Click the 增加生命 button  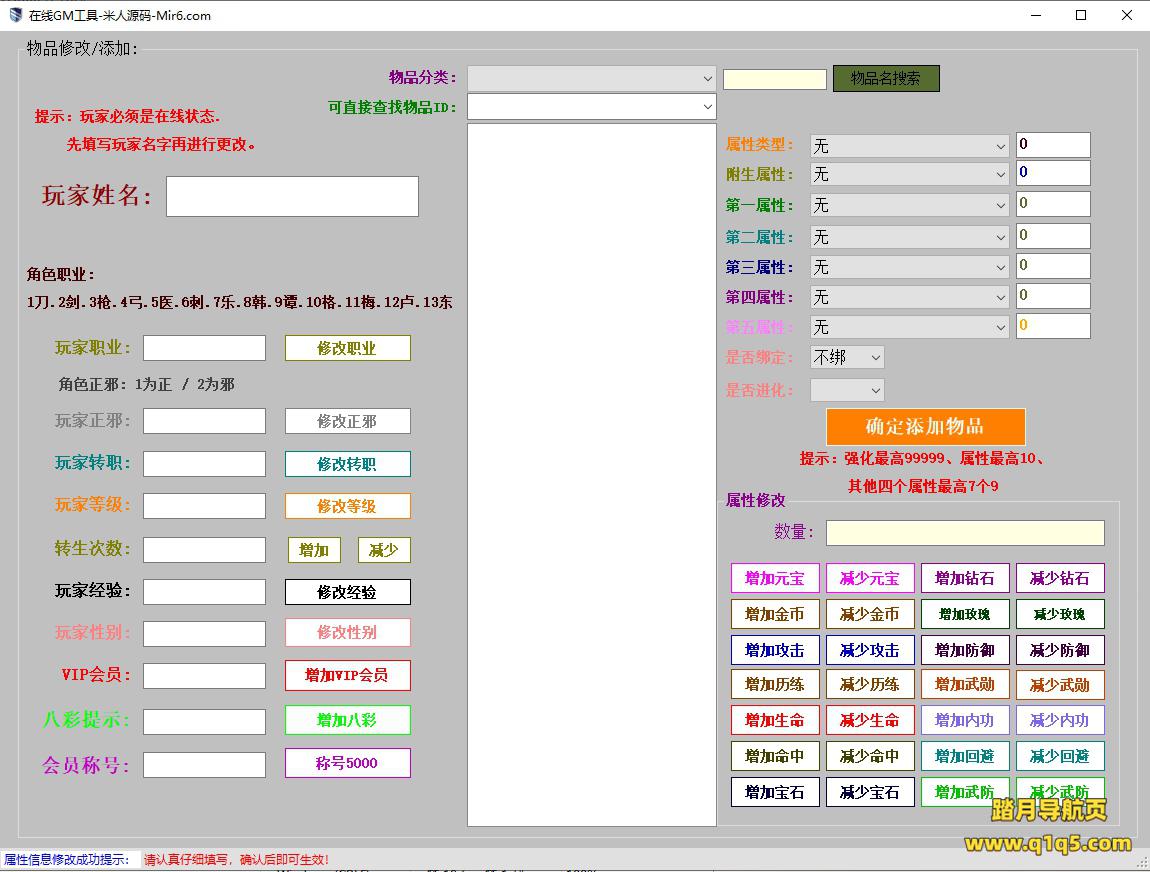775,720
